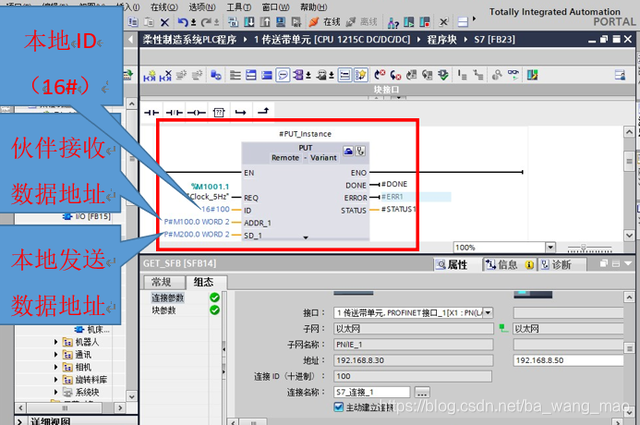Image resolution: width=640 pixels, height=425 pixels.
Task: Insert a normally closed contact
Action: 174,112
